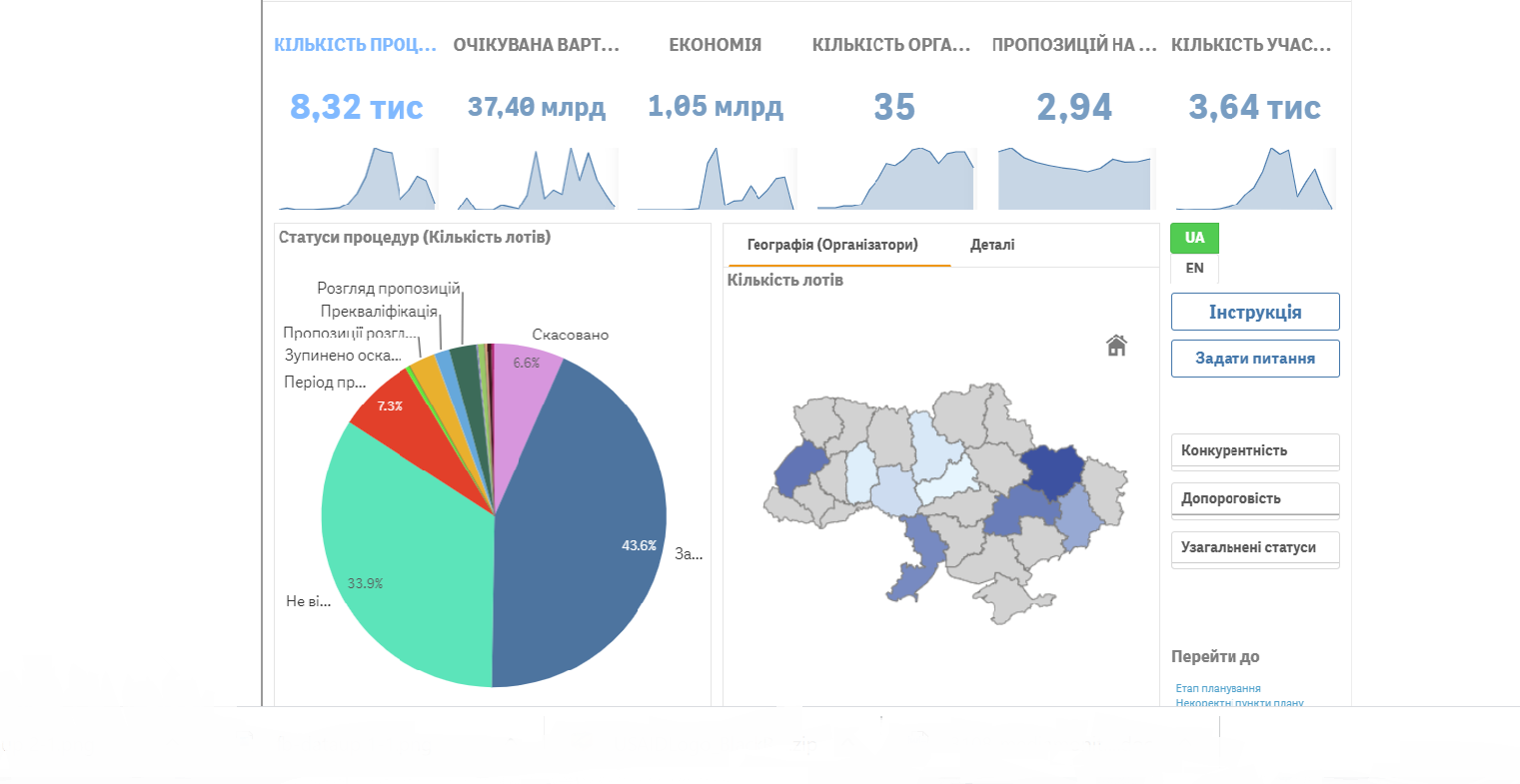Click the Кількість учасників trend sparkline
Image resolution: width=1520 pixels, height=784 pixels.
pyautogui.click(x=1255, y=179)
